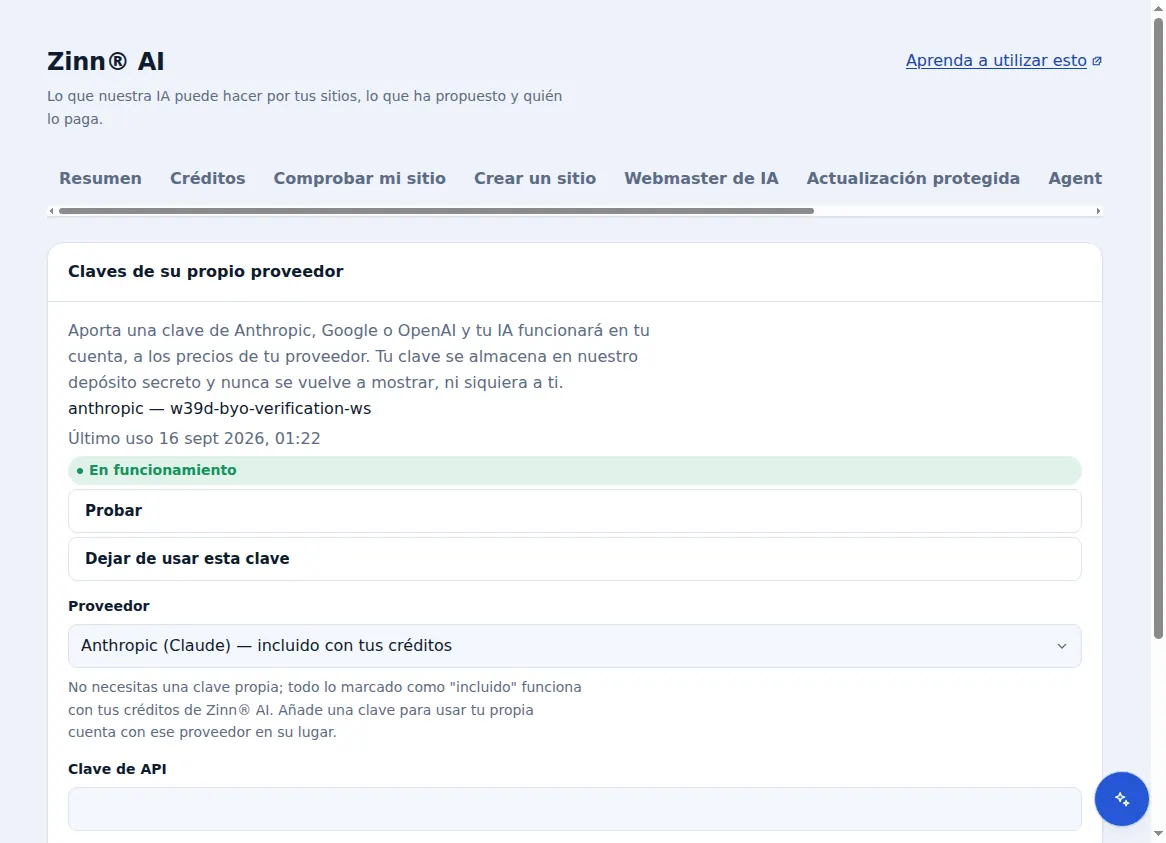Open the partially visible Agent tab
The width and height of the screenshot is (1166, 843).
pyautogui.click(x=1075, y=178)
